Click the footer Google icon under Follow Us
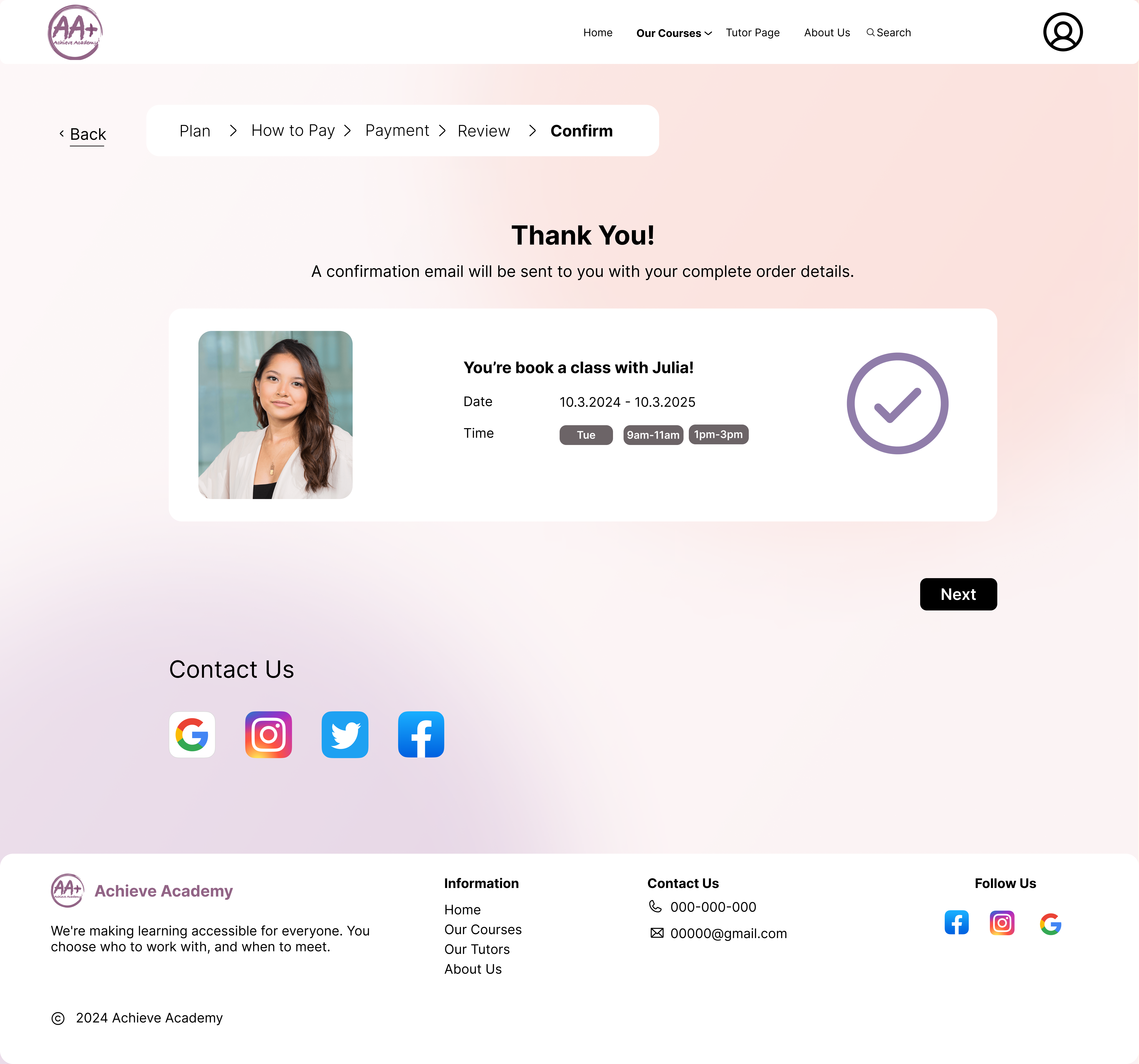 click(x=1051, y=924)
